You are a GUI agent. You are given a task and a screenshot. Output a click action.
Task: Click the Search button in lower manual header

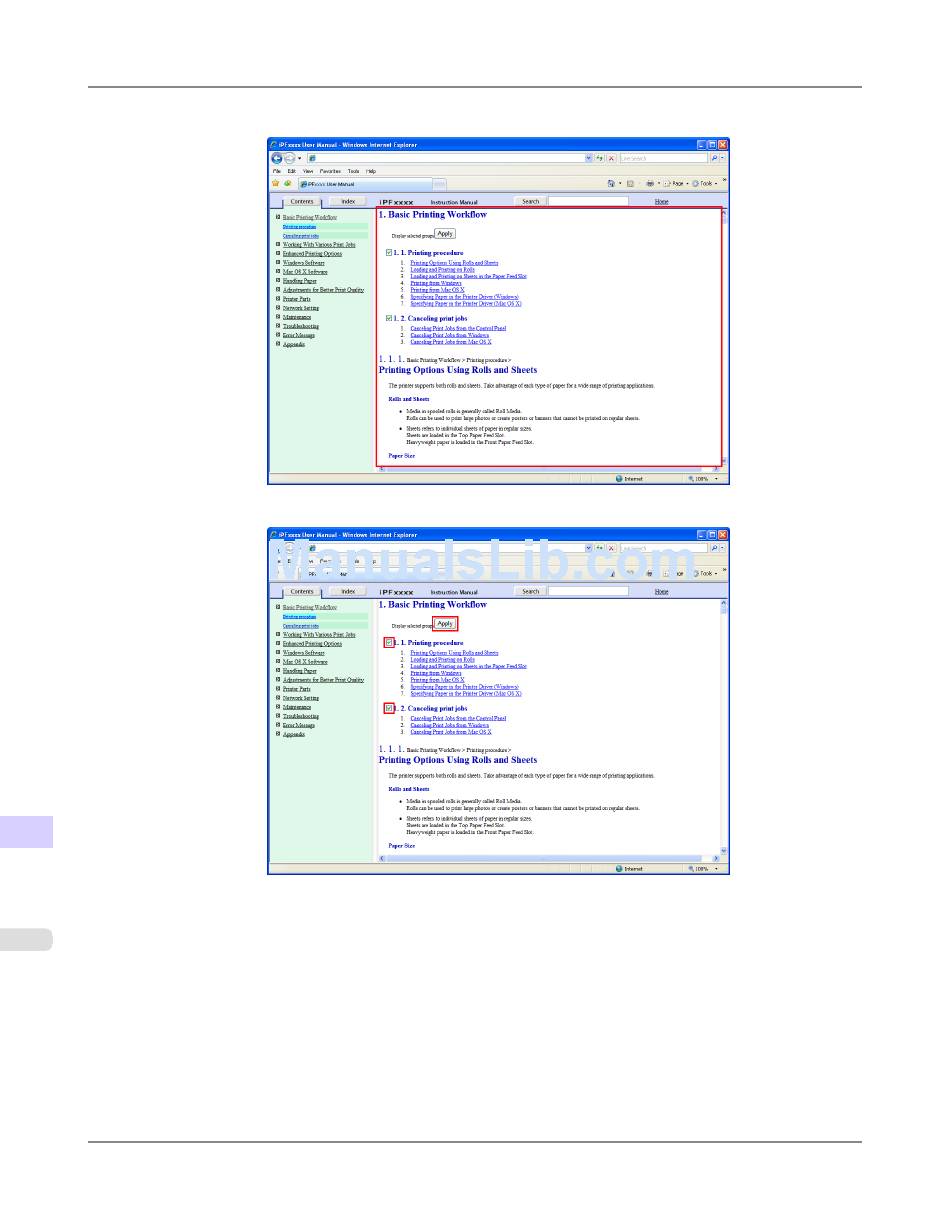530,591
